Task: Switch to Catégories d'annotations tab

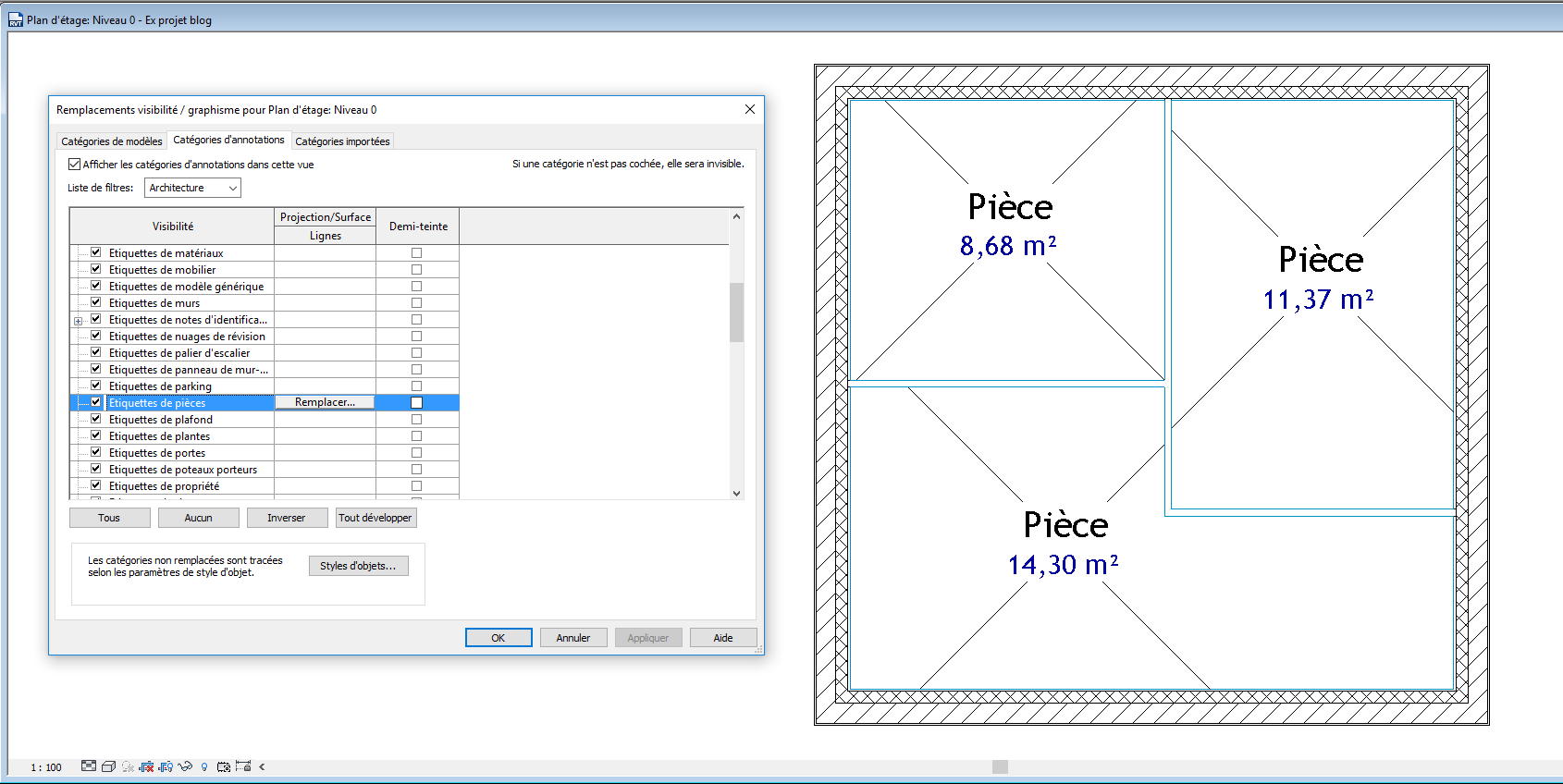Action: (x=228, y=140)
